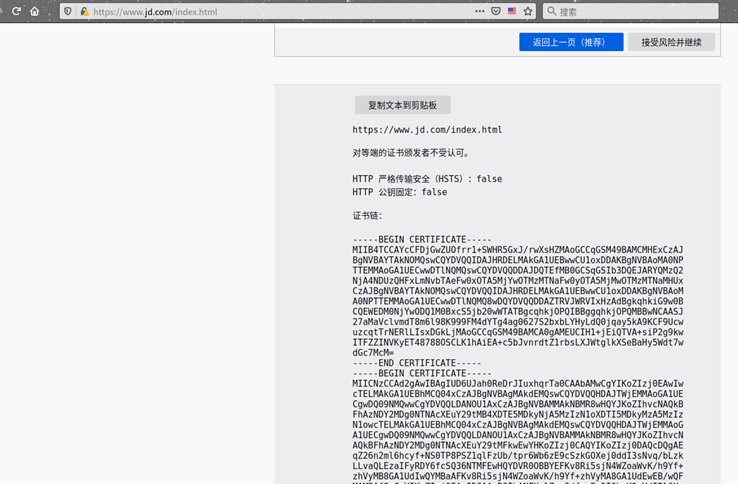The width and height of the screenshot is (738, 484).
Task: Click the HTTP 严格传输安全 (HSTS) line
Action: pyautogui.click(x=427, y=179)
